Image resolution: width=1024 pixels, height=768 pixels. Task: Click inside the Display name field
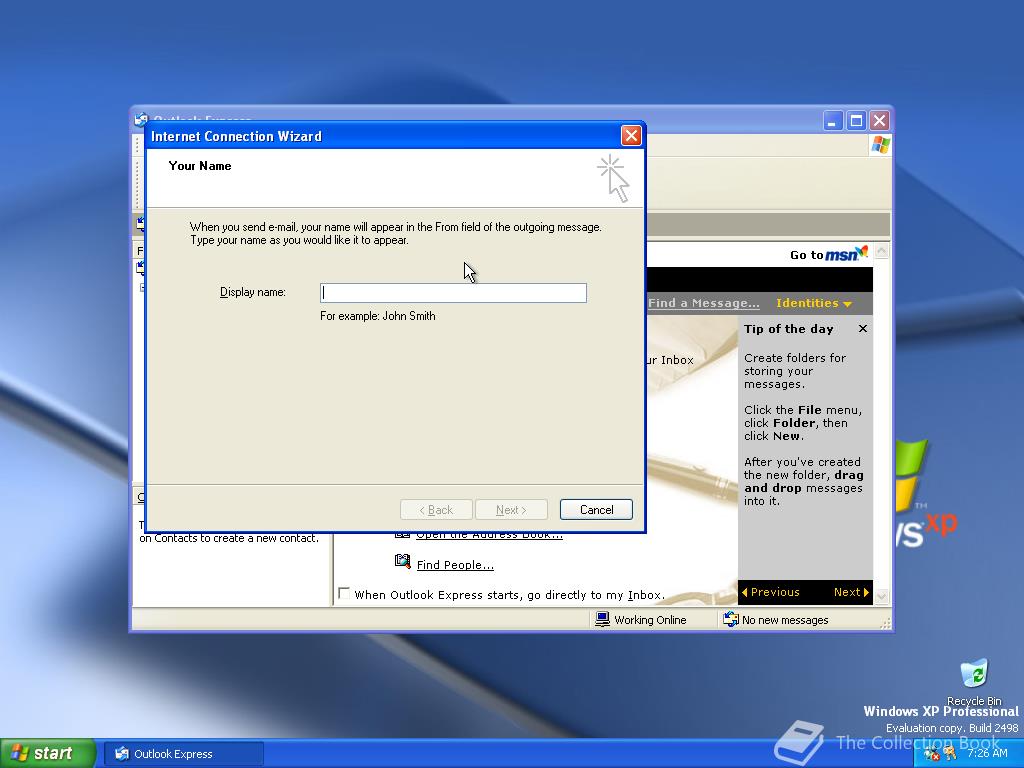[x=452, y=292]
